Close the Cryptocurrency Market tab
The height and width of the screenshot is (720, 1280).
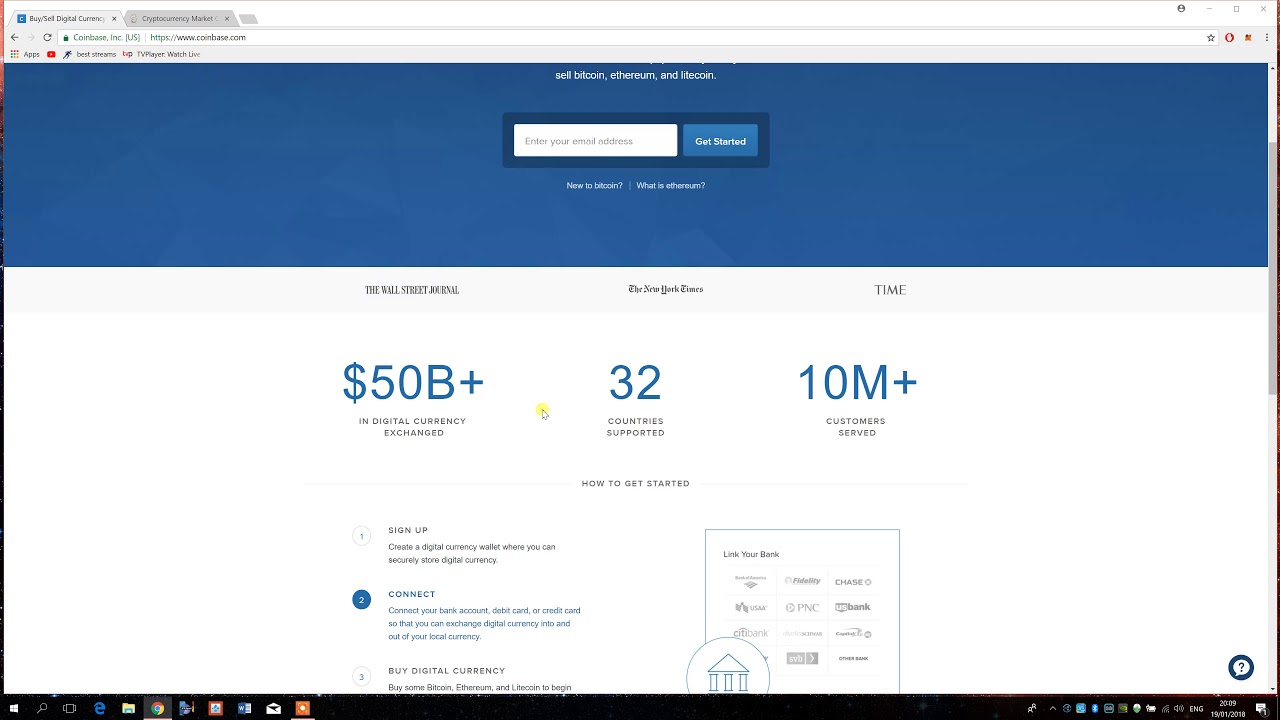click(x=227, y=18)
